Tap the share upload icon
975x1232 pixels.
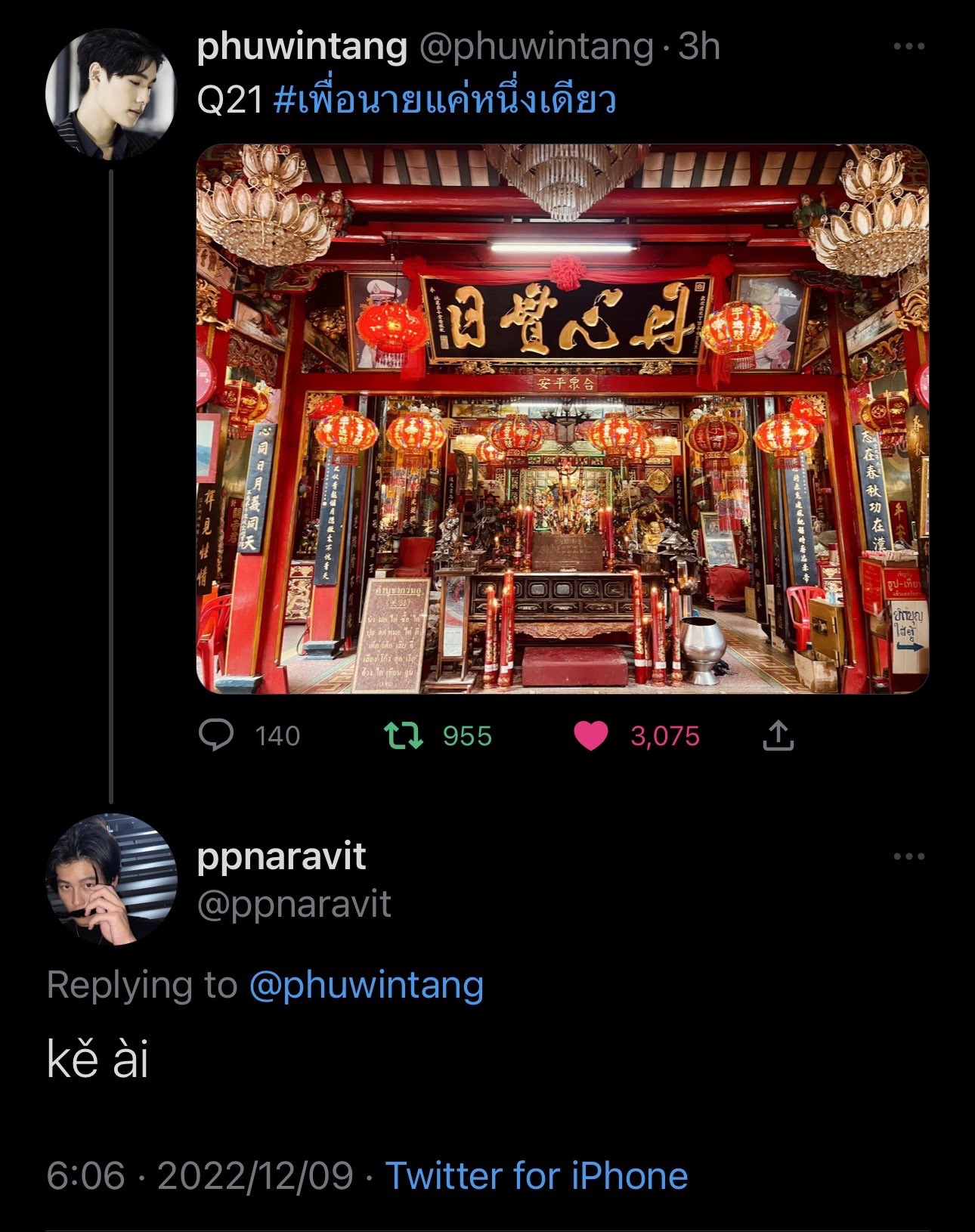[x=778, y=735]
